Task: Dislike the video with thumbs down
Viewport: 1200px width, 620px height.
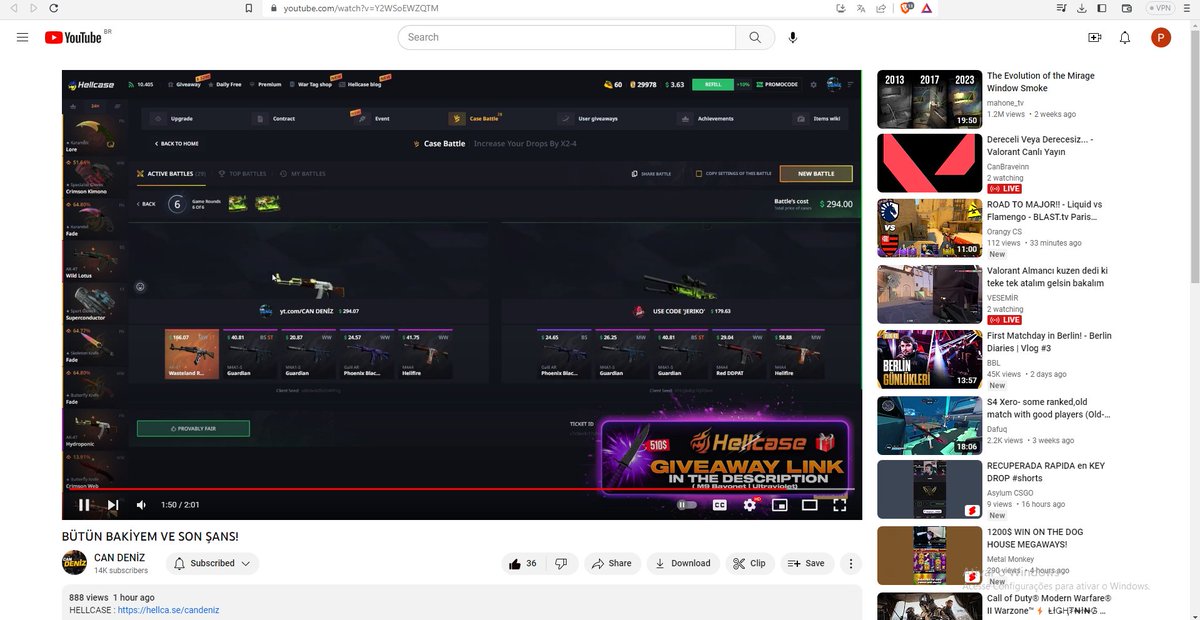Action: [x=562, y=563]
